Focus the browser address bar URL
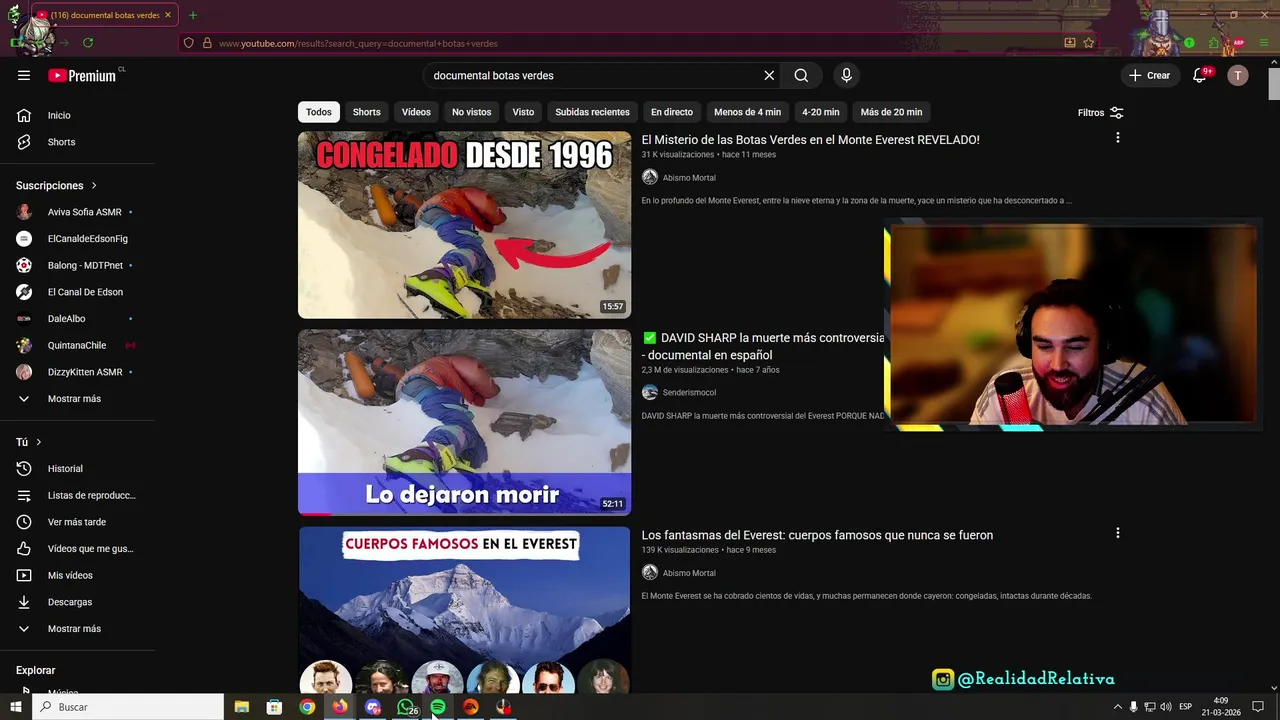 (x=358, y=43)
